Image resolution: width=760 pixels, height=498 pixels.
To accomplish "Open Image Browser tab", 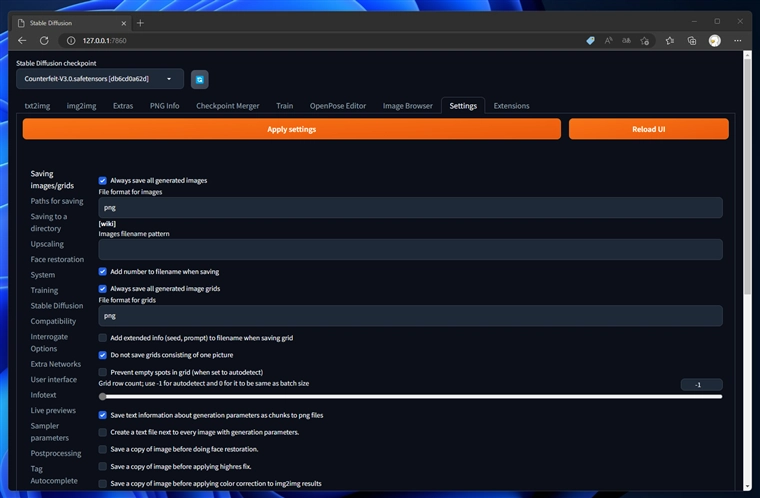I will coord(408,106).
